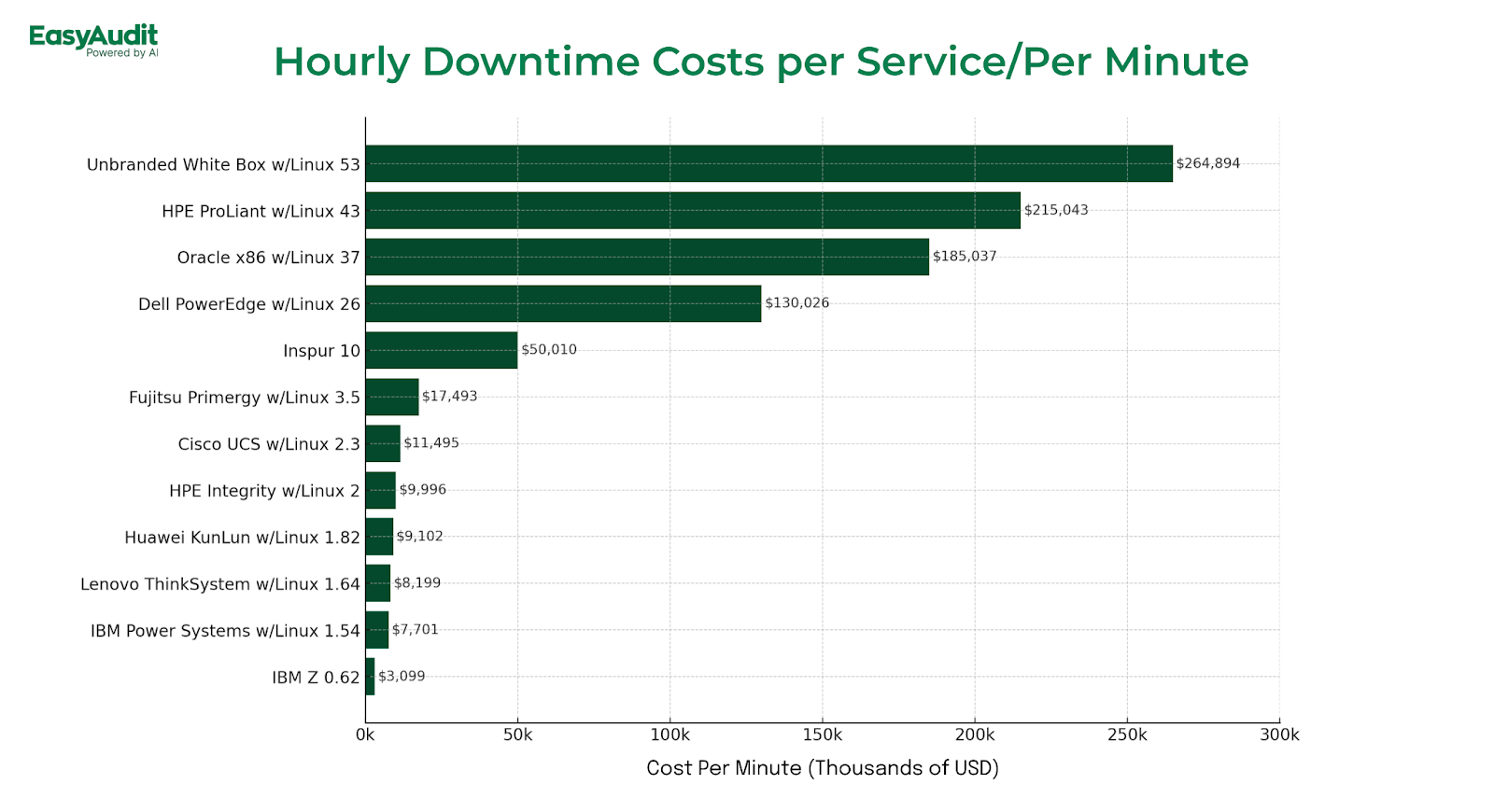The image size is (1494, 812).
Task: Click the Huawei KunLun w/Linux label
Action: 242,538
